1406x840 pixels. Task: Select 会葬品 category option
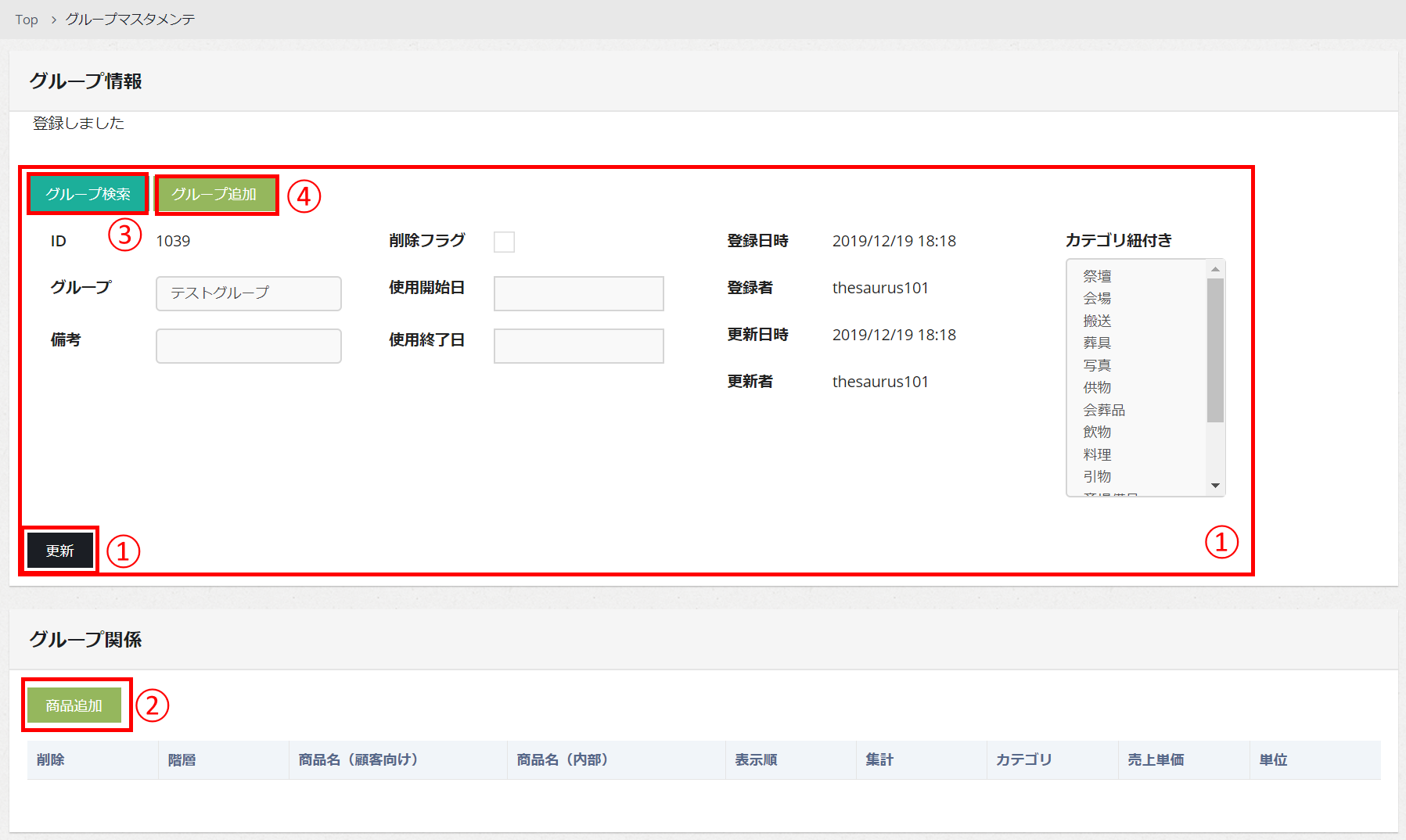[1103, 410]
